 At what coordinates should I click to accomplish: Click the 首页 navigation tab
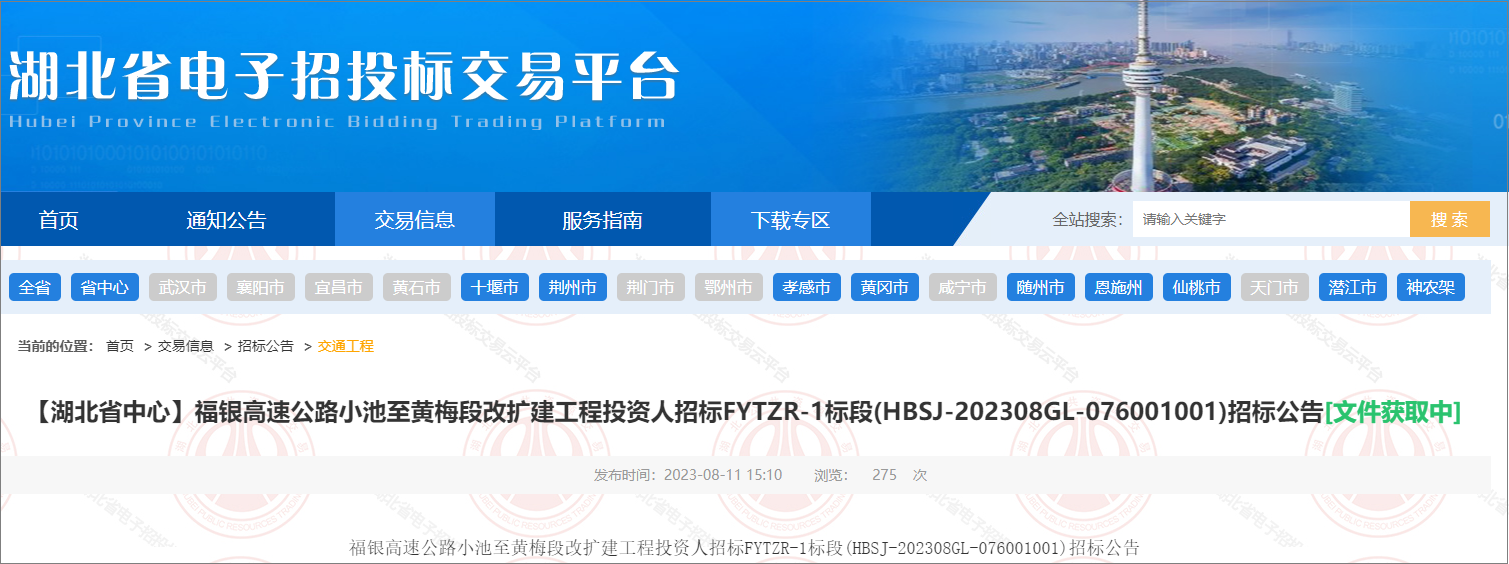pyautogui.click(x=58, y=220)
